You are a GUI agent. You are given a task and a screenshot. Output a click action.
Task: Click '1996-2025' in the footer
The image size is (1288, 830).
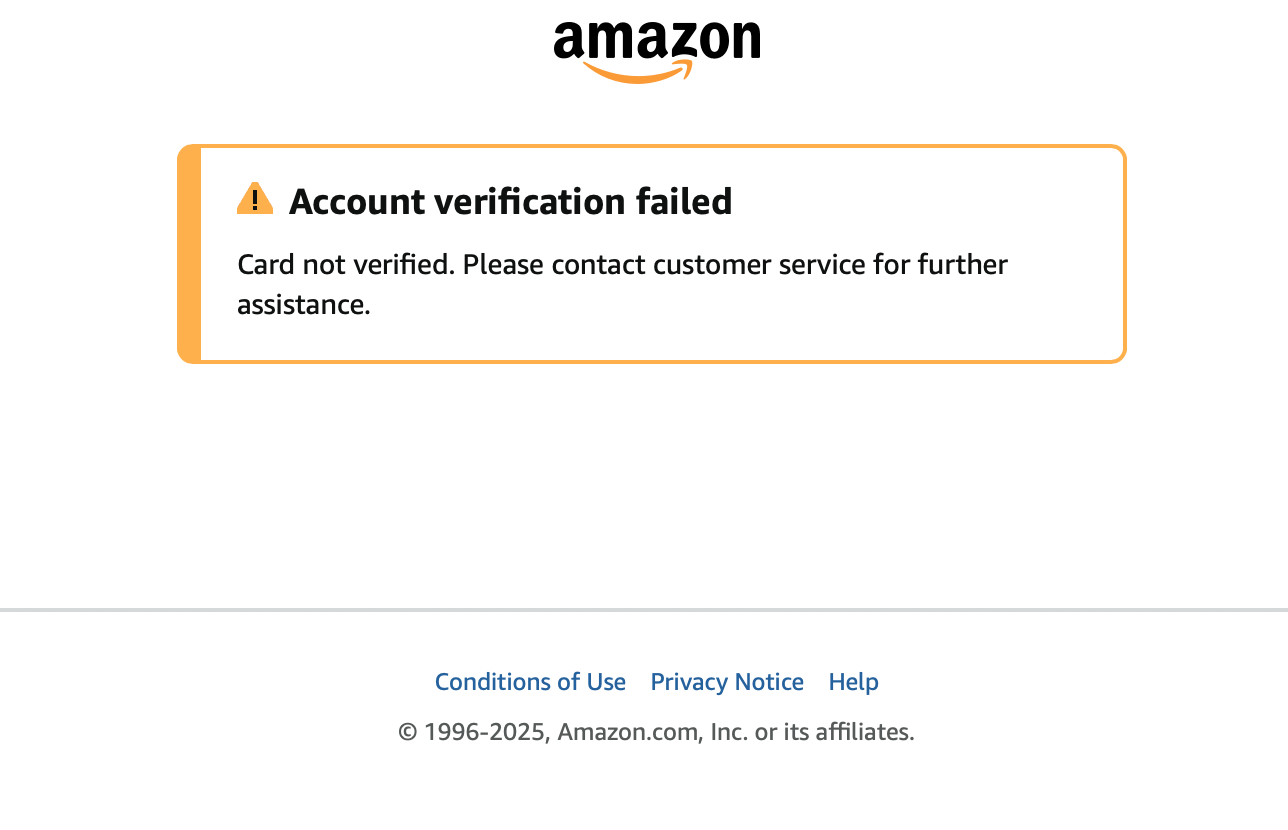click(x=484, y=732)
